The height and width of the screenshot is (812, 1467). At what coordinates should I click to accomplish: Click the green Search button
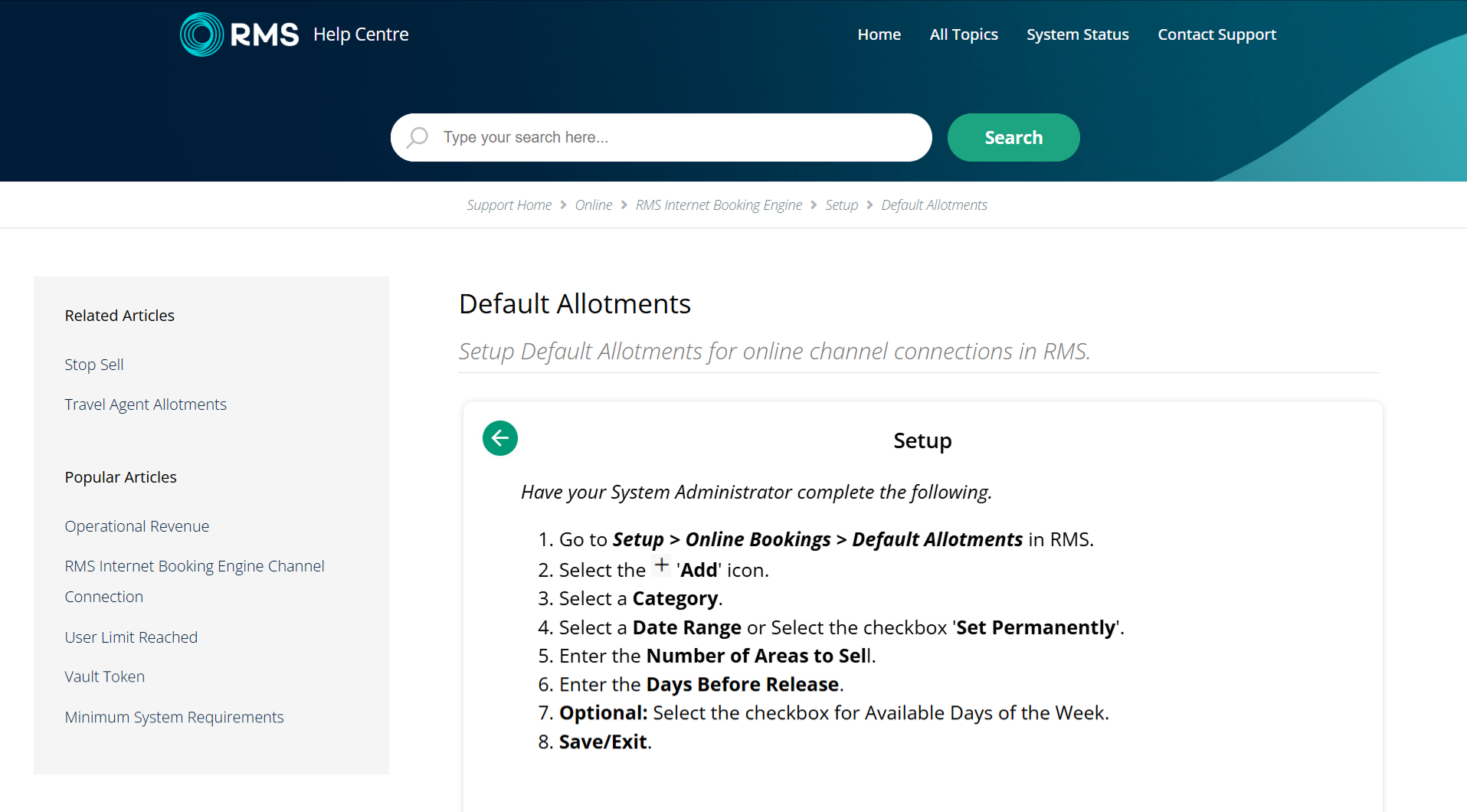tap(1013, 137)
